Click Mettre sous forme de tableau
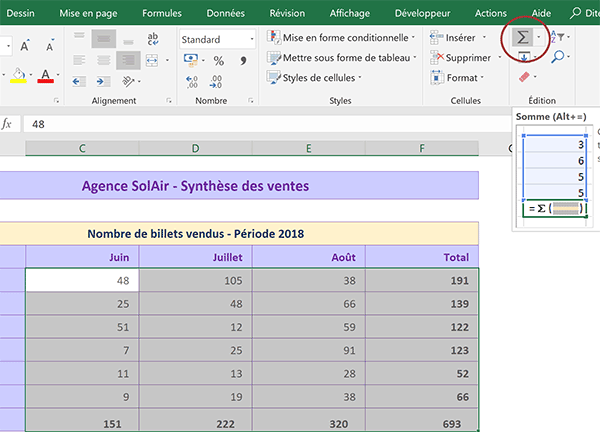Viewport: 600px width, 432px height. click(x=341, y=58)
